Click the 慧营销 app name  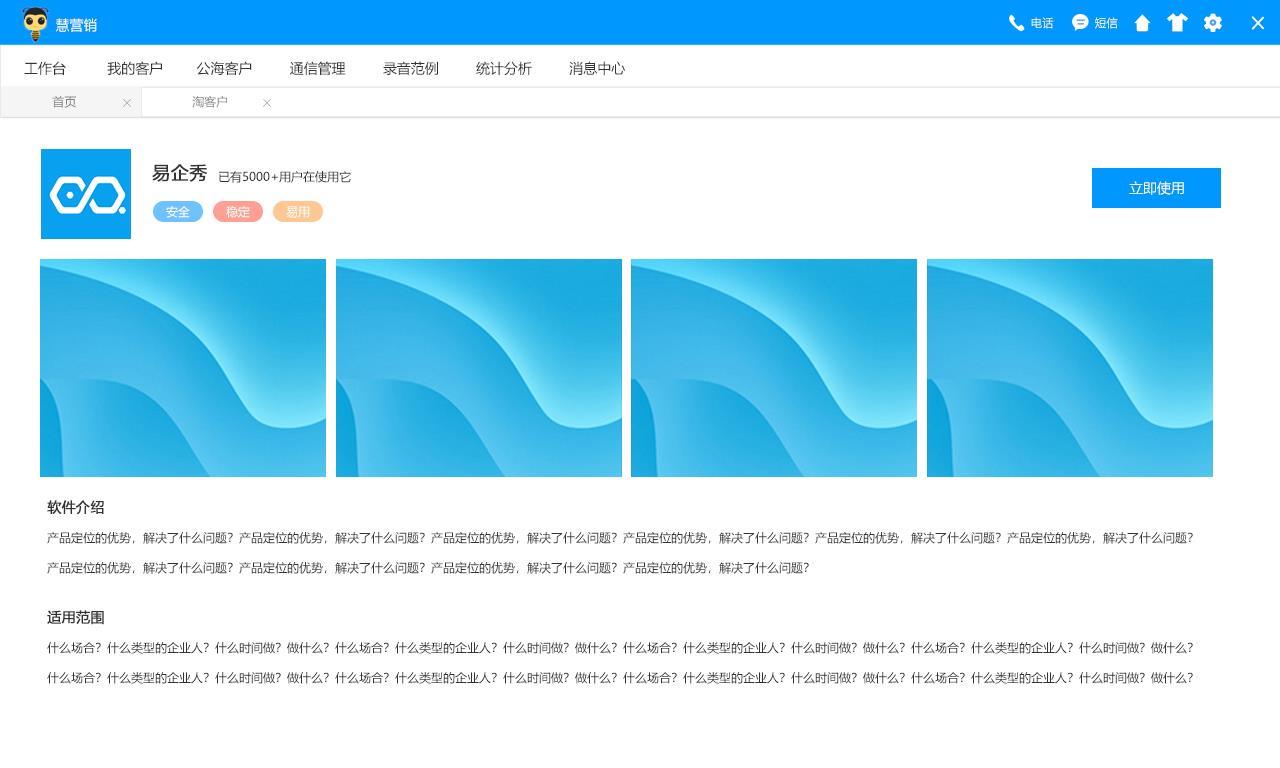pos(76,25)
